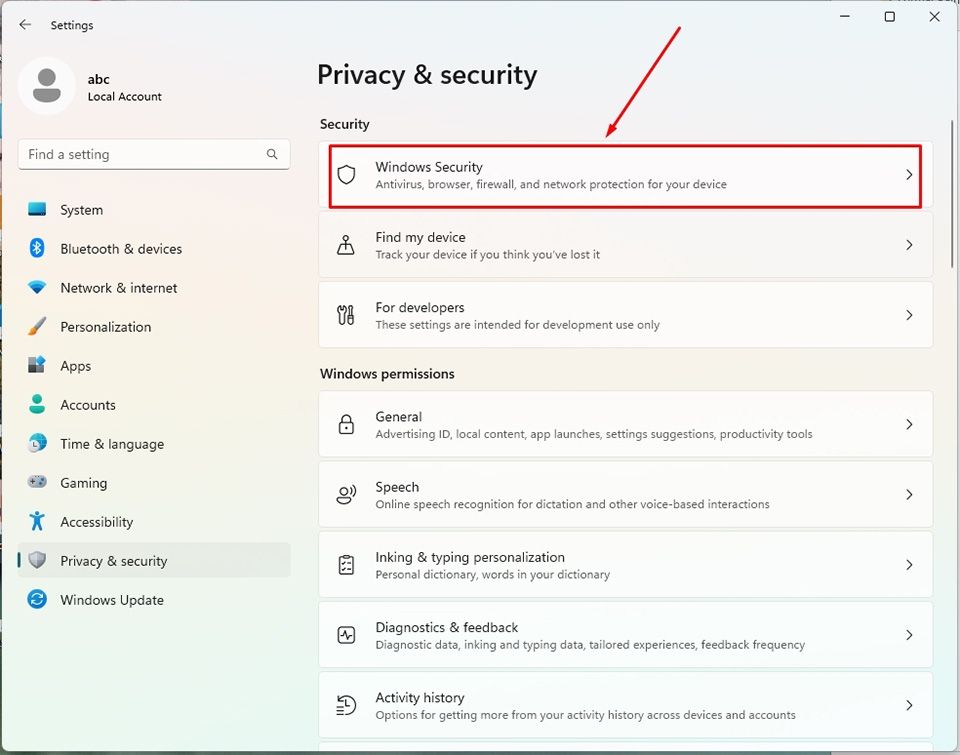Select the System icon in the sidebar
The height and width of the screenshot is (755, 960).
[36, 210]
